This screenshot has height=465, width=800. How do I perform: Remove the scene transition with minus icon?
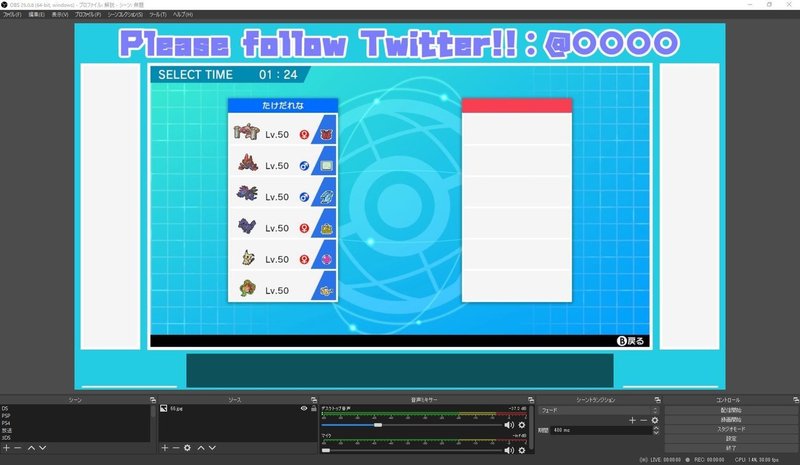click(643, 420)
